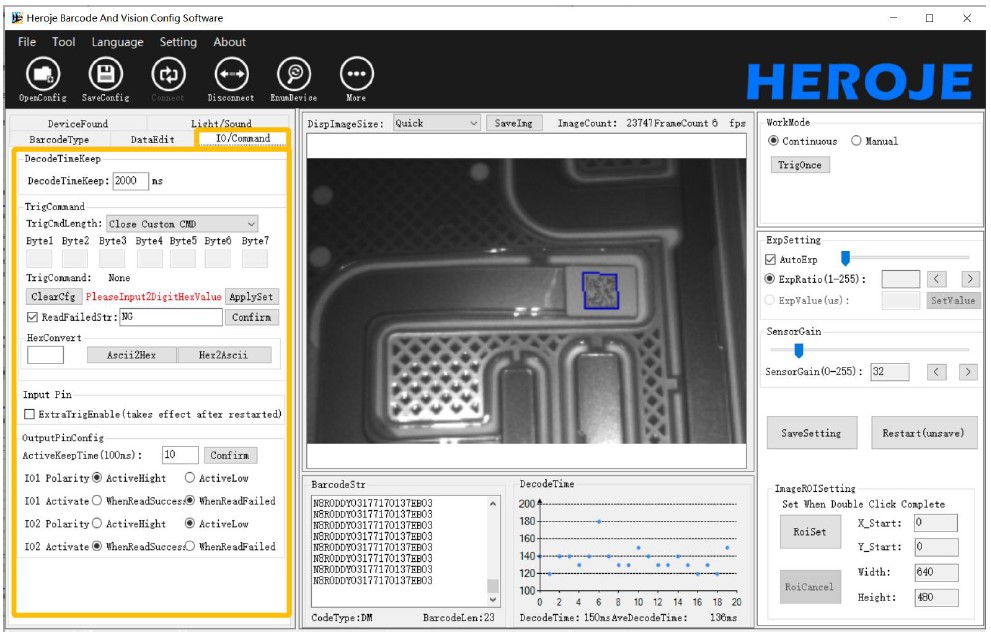Viewport: 991px width, 634px height.
Task: Click the SaveSetting button
Action: point(812,433)
